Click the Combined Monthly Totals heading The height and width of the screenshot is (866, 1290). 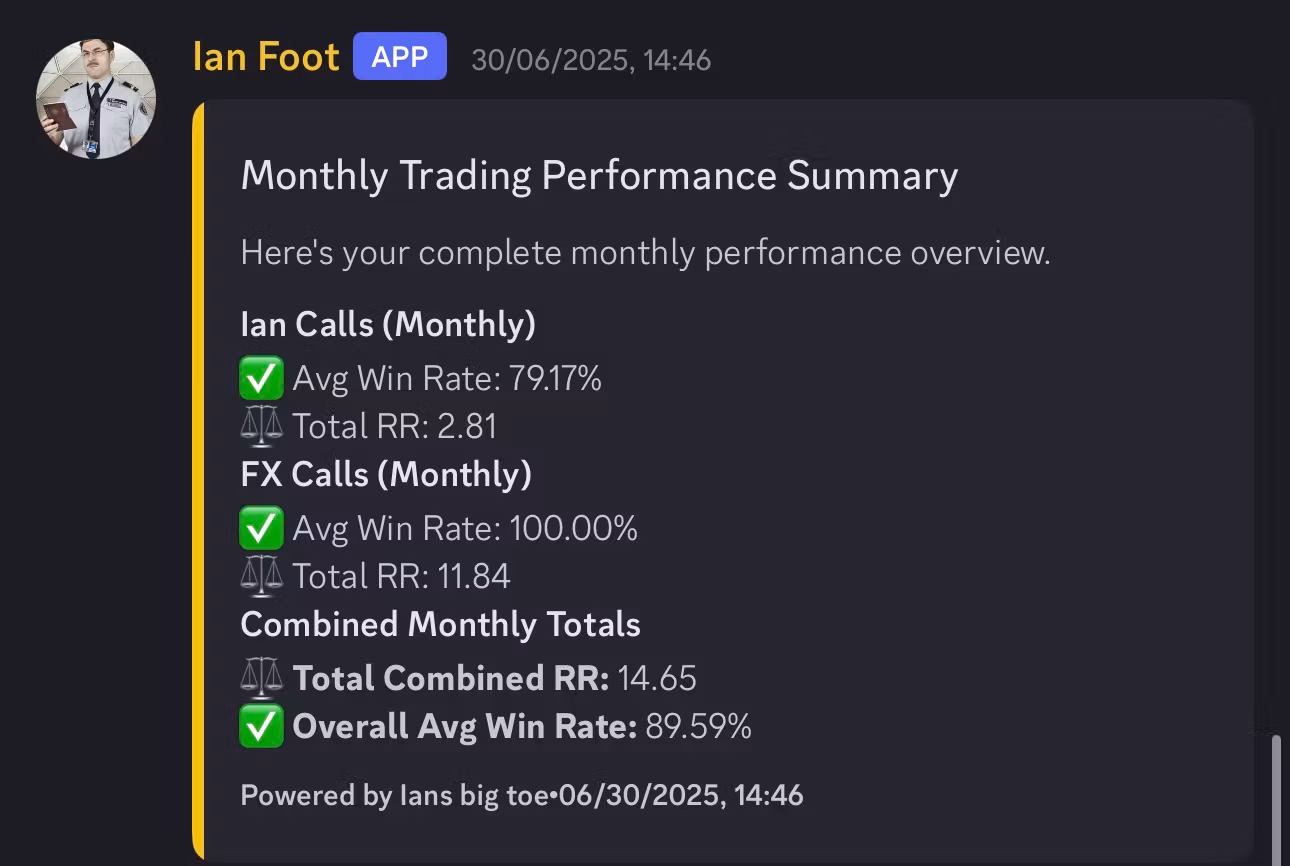point(440,625)
